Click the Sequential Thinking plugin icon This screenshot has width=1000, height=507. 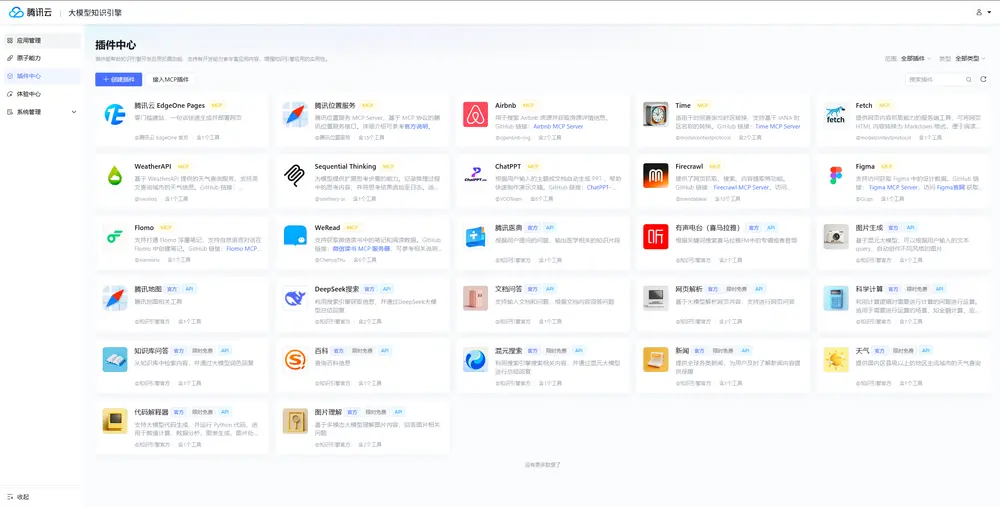pos(295,175)
